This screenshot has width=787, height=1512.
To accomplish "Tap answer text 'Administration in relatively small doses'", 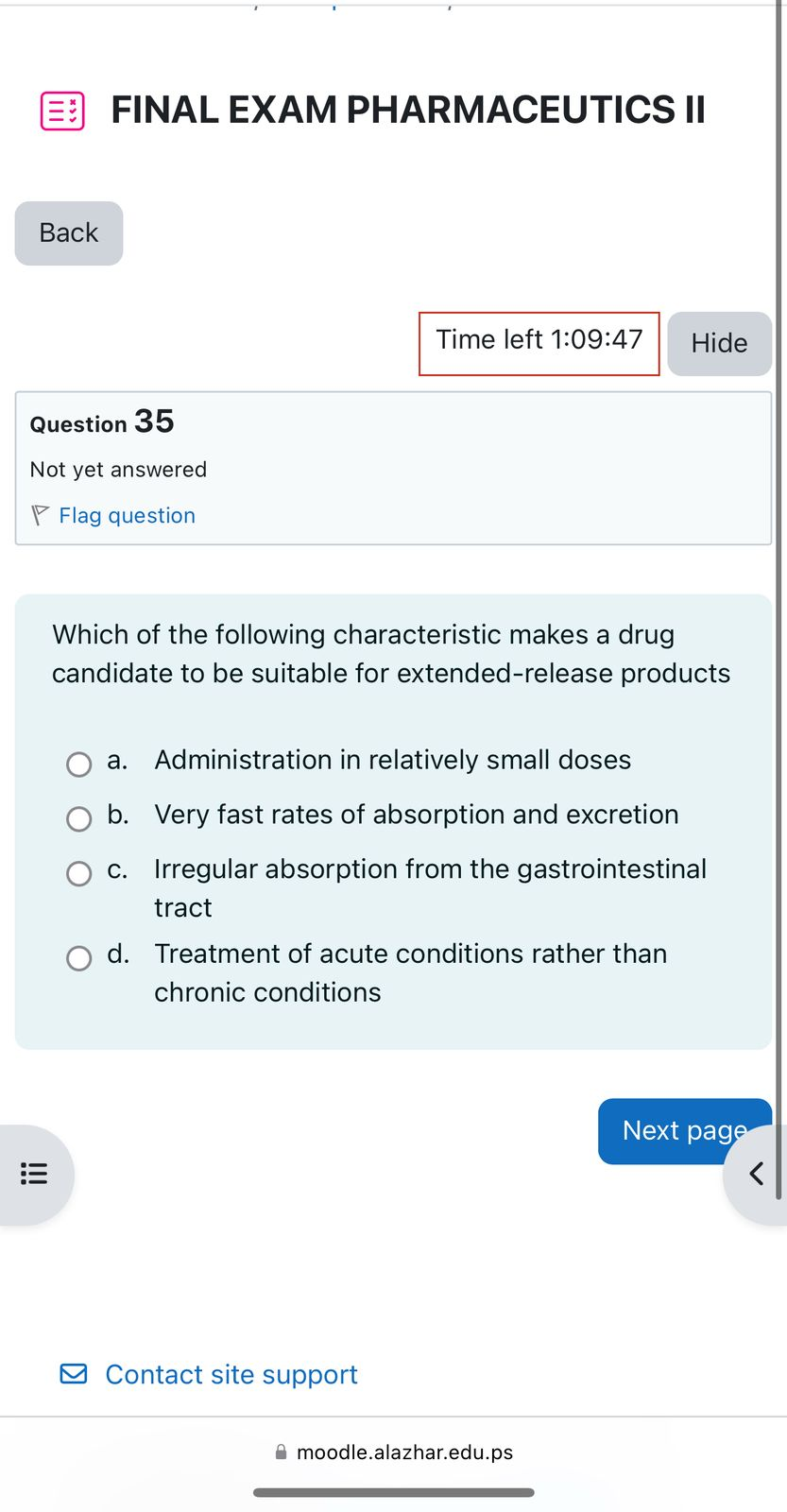I will pos(392,760).
